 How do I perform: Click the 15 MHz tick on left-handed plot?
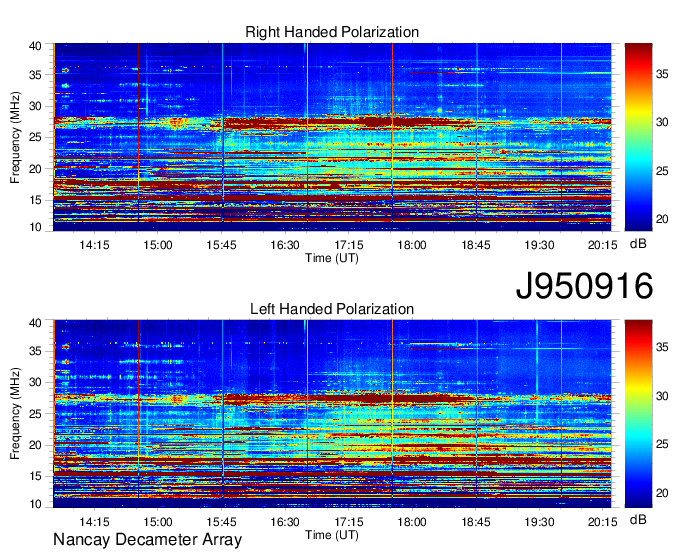pos(36,477)
